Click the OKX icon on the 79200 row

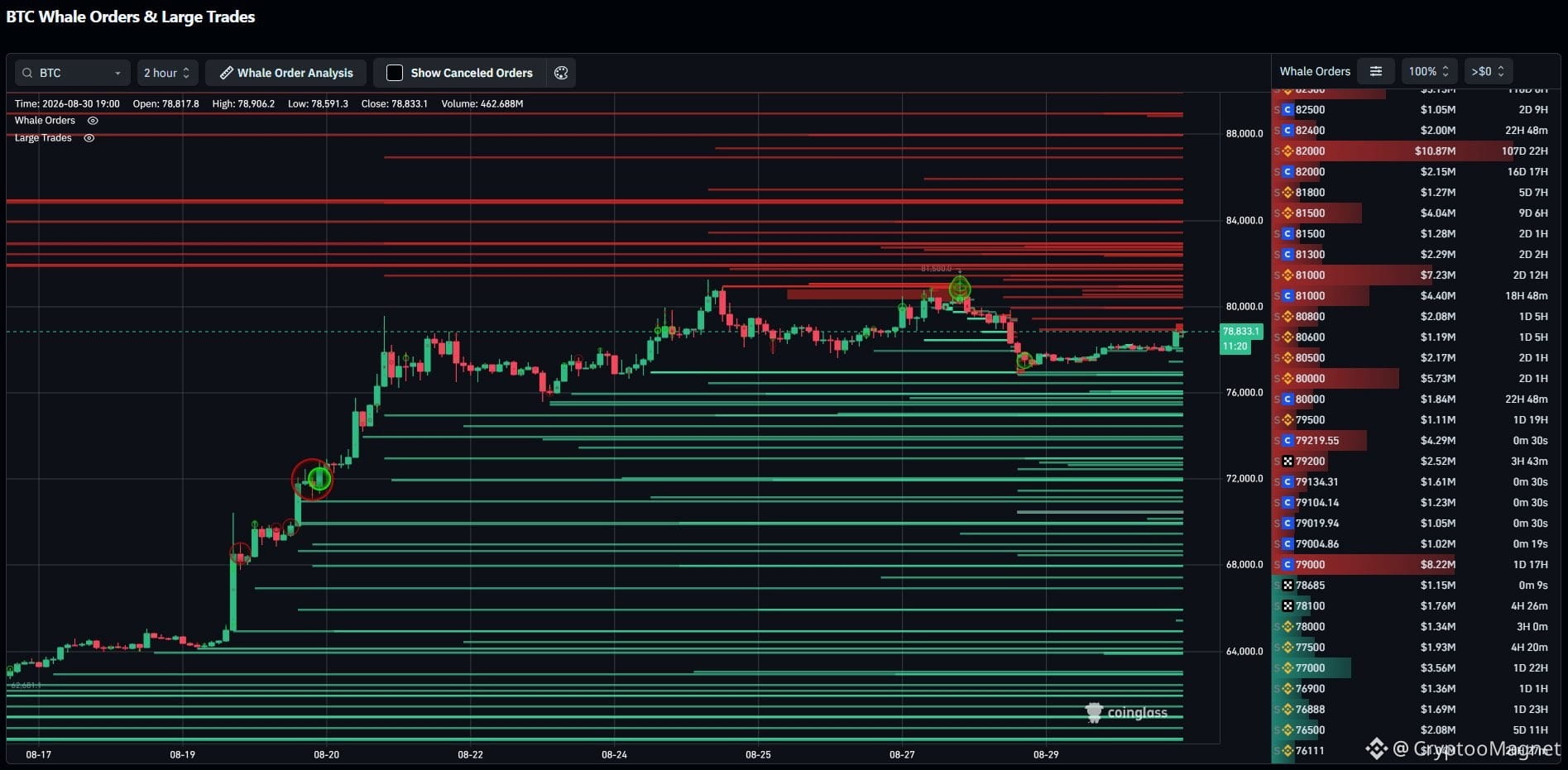point(1287,462)
